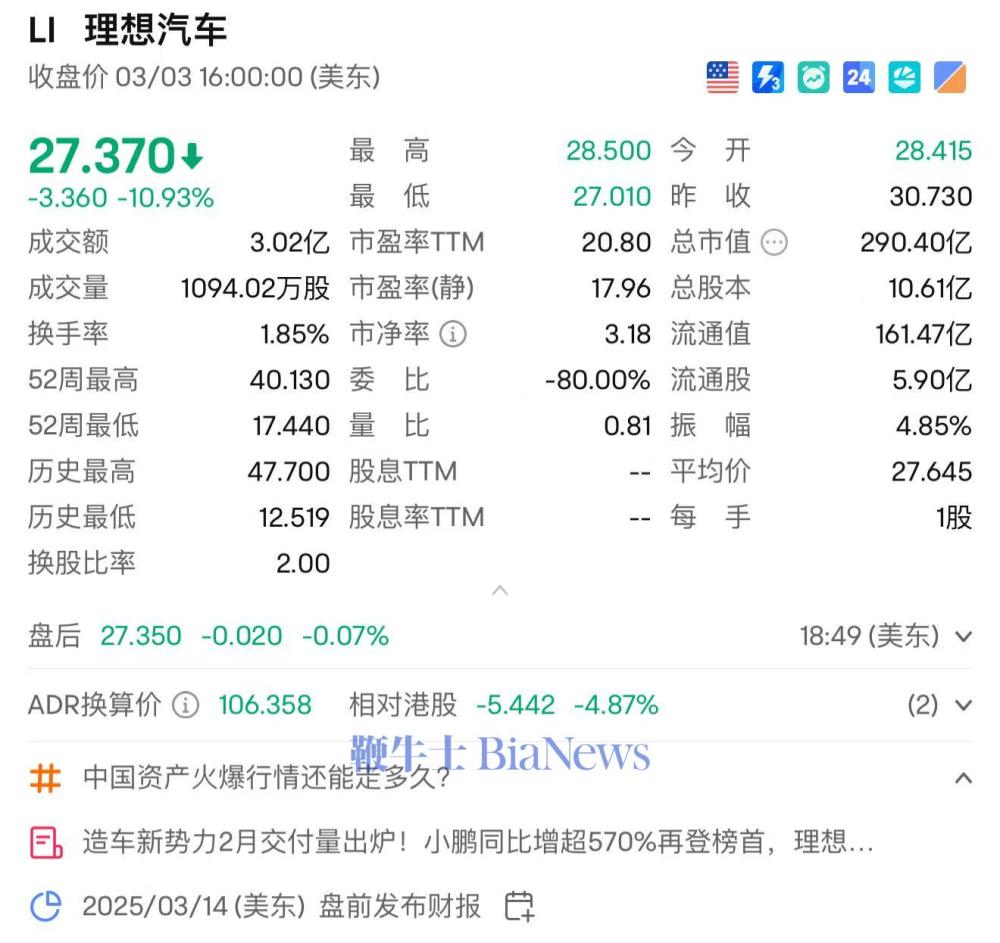The width and height of the screenshot is (1000, 943).
Task: Tap the ADR换算价 value 106.358
Action: click(x=265, y=705)
